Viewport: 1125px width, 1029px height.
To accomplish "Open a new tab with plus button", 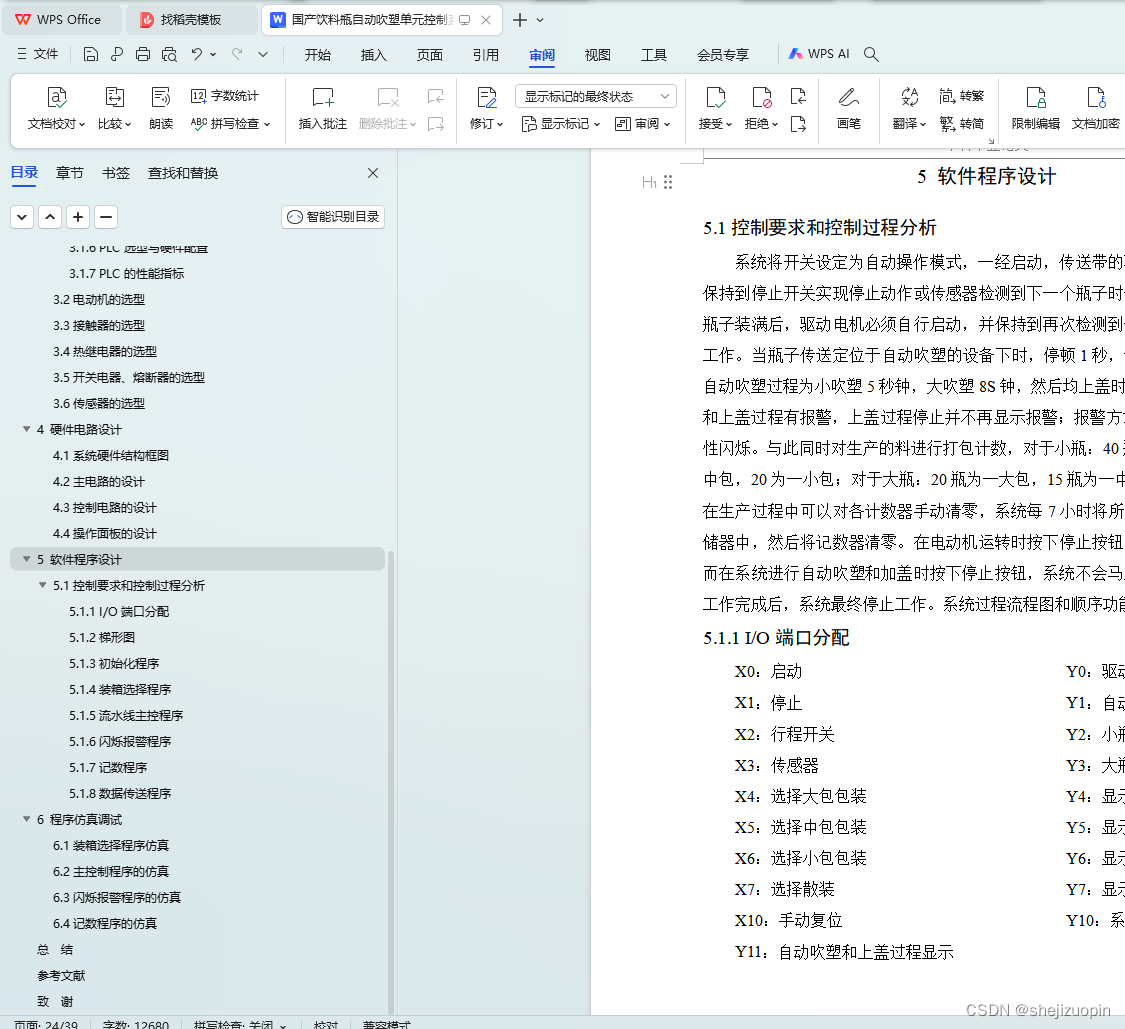I will 520,20.
